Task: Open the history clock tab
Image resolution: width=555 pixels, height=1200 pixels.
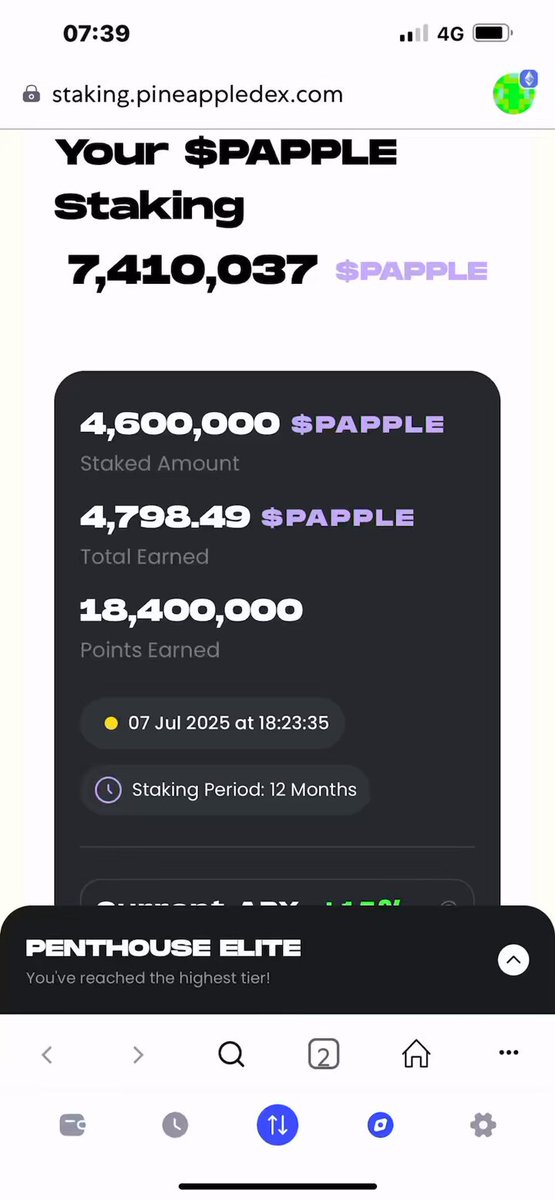Action: pos(175,1125)
